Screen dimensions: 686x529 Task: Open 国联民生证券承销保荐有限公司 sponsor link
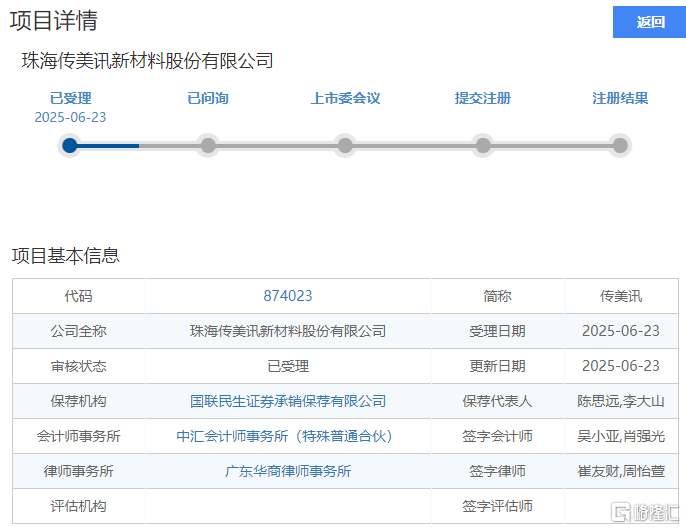point(288,401)
